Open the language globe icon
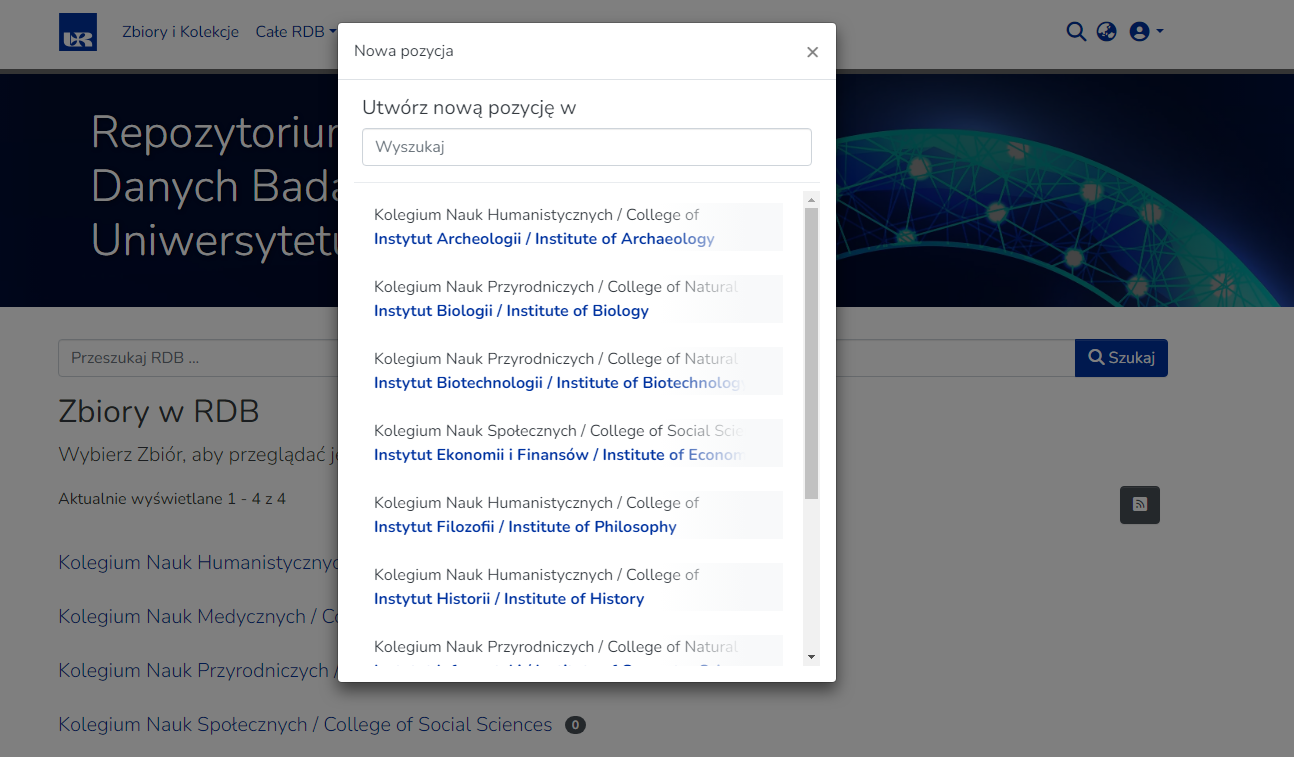The height and width of the screenshot is (757, 1294). click(1106, 32)
